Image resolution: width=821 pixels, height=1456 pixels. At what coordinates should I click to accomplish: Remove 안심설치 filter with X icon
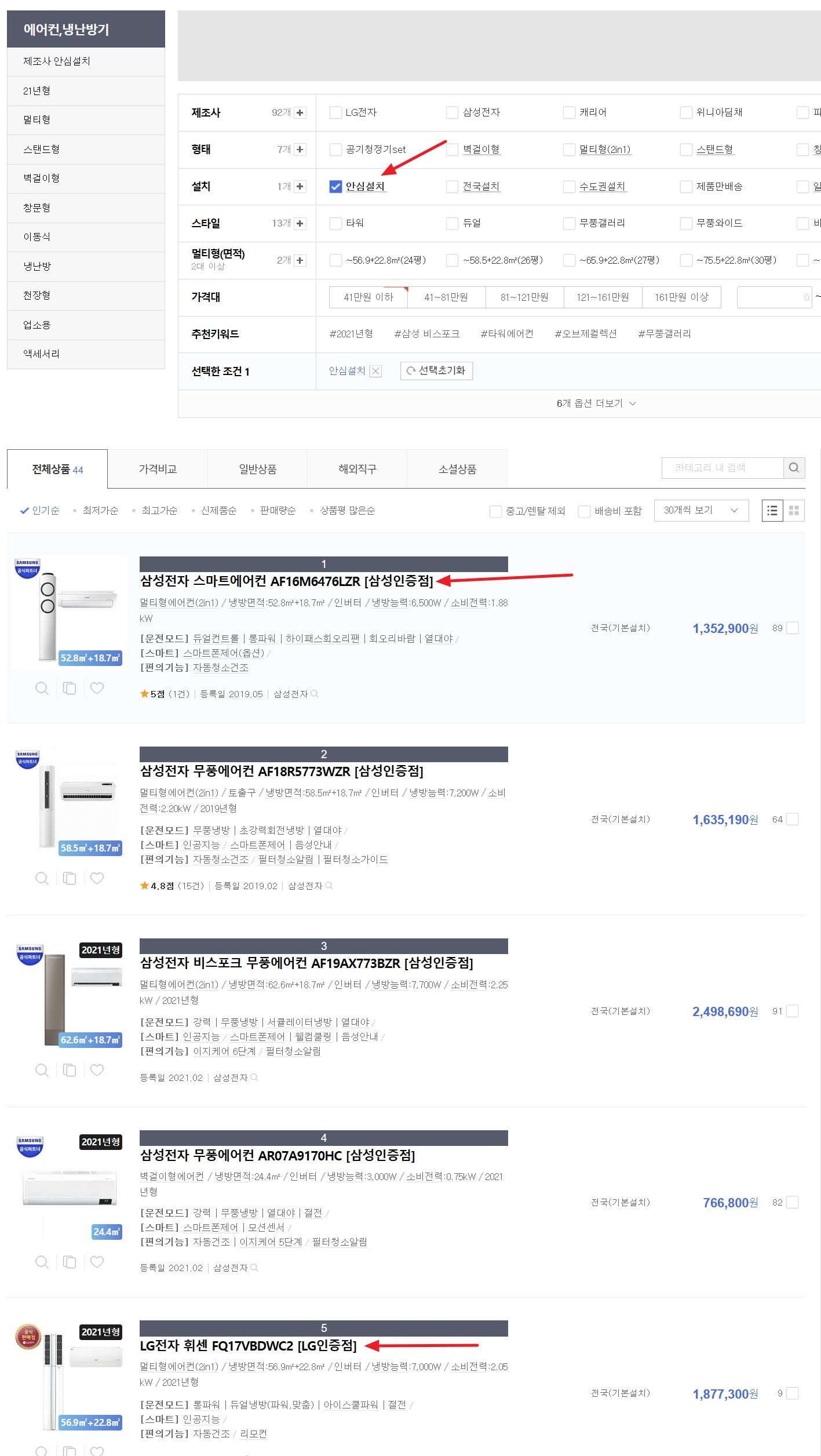click(375, 371)
